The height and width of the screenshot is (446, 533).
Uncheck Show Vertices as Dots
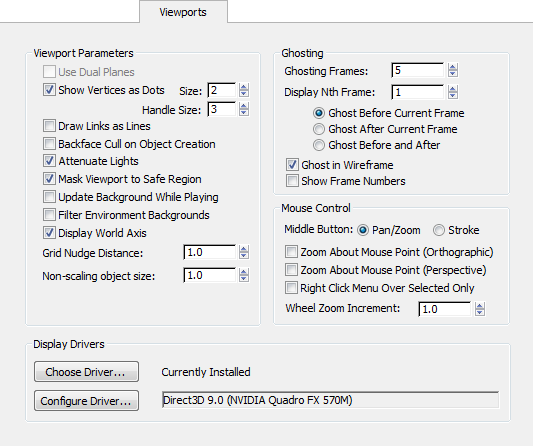pyautogui.click(x=49, y=90)
